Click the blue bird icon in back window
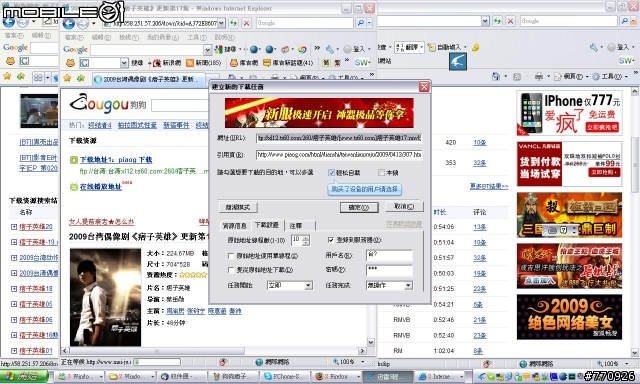640x384 pixels. (x=458, y=62)
